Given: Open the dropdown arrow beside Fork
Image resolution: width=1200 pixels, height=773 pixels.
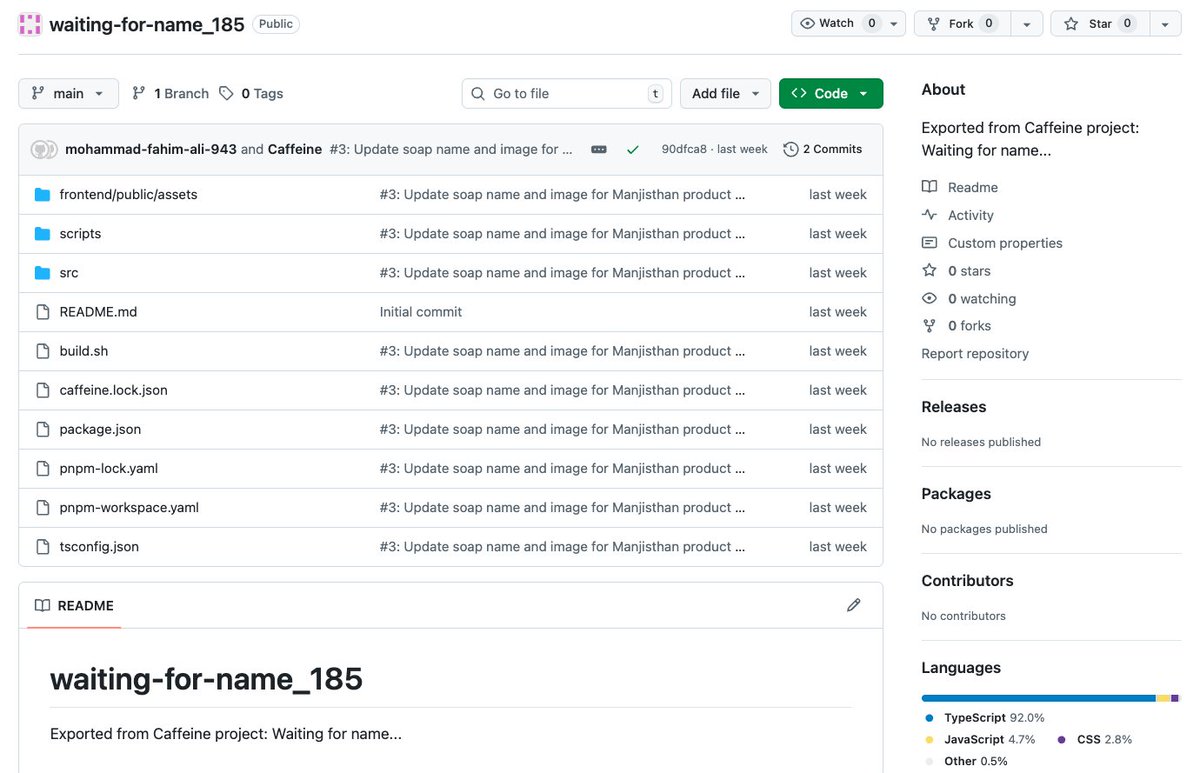Looking at the screenshot, I should coord(1026,24).
